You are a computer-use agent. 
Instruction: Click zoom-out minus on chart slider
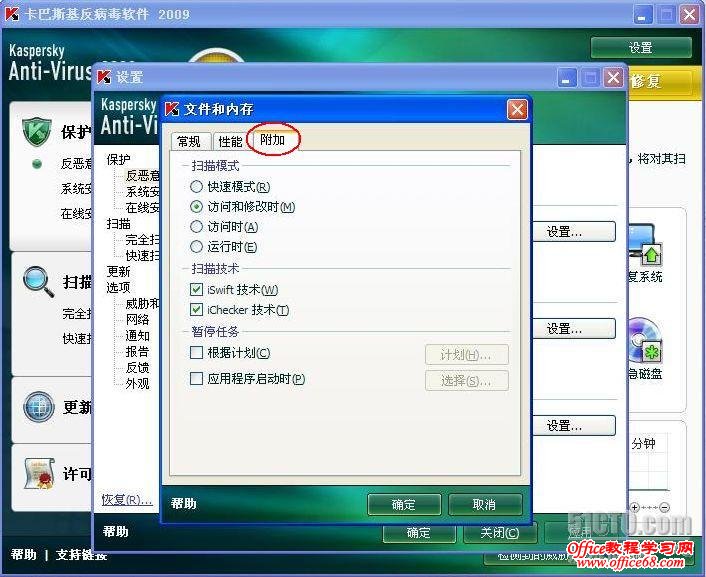(665, 508)
